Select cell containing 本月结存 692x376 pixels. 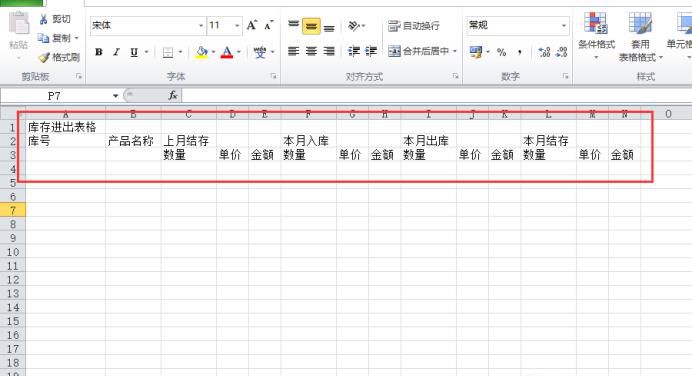548,141
